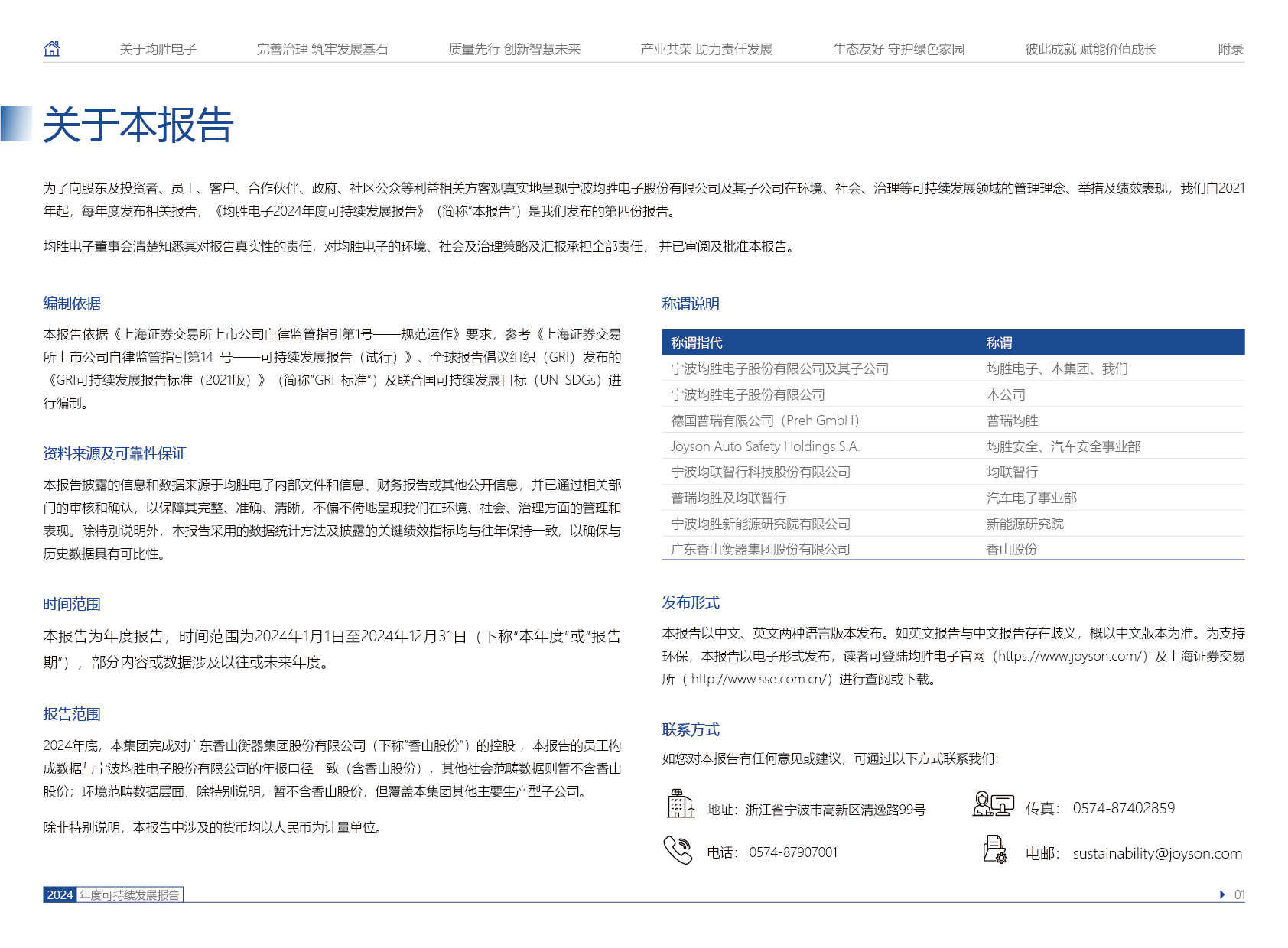Click the sustainability@joyson.com email address
The height and width of the screenshot is (948, 1288).
pos(1157,853)
